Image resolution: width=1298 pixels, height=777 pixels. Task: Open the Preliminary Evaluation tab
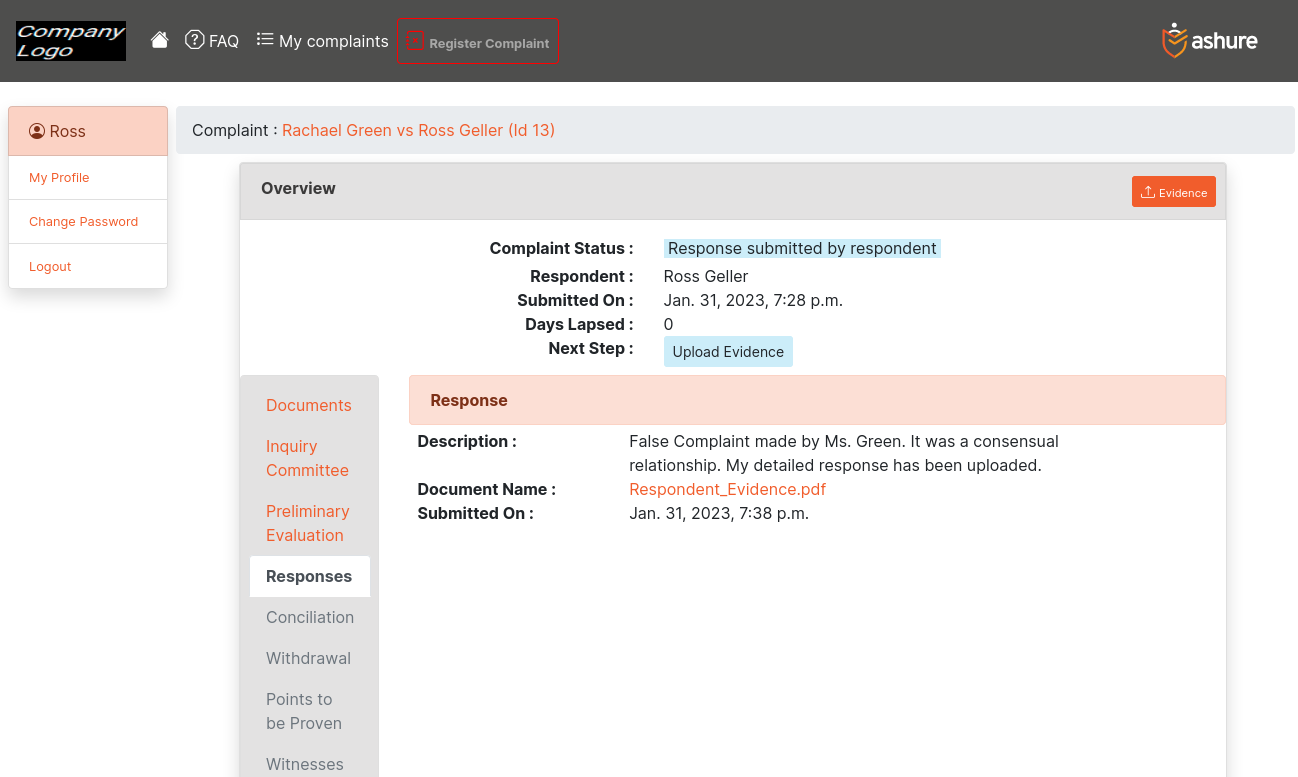[309, 523]
